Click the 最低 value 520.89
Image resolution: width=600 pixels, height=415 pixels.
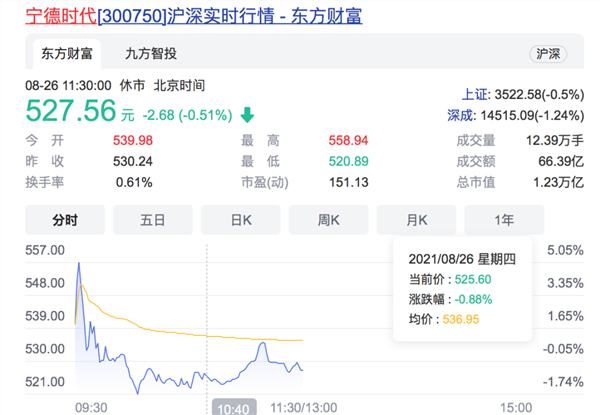click(x=348, y=161)
